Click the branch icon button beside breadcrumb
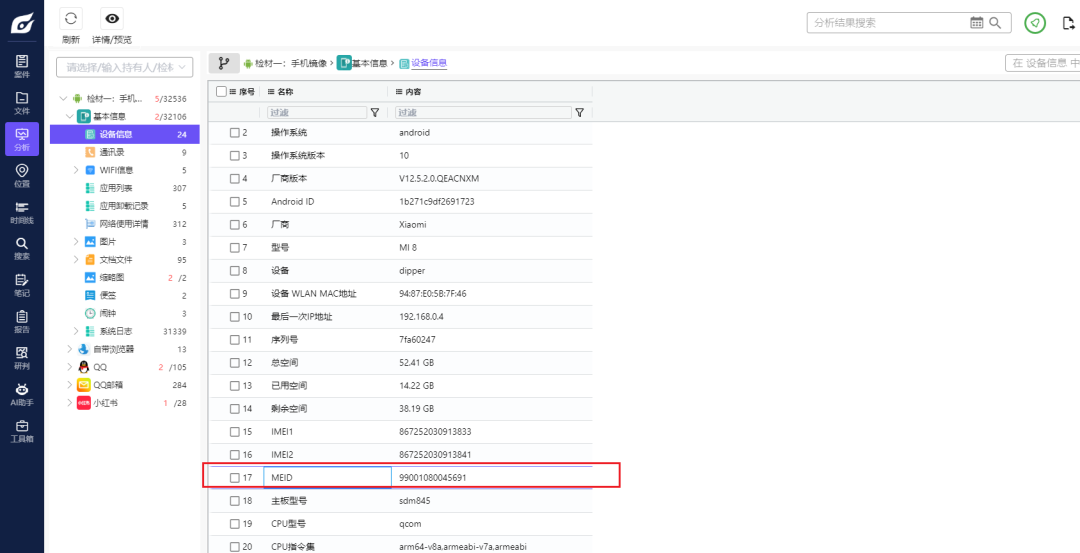1080x553 pixels. click(x=224, y=63)
